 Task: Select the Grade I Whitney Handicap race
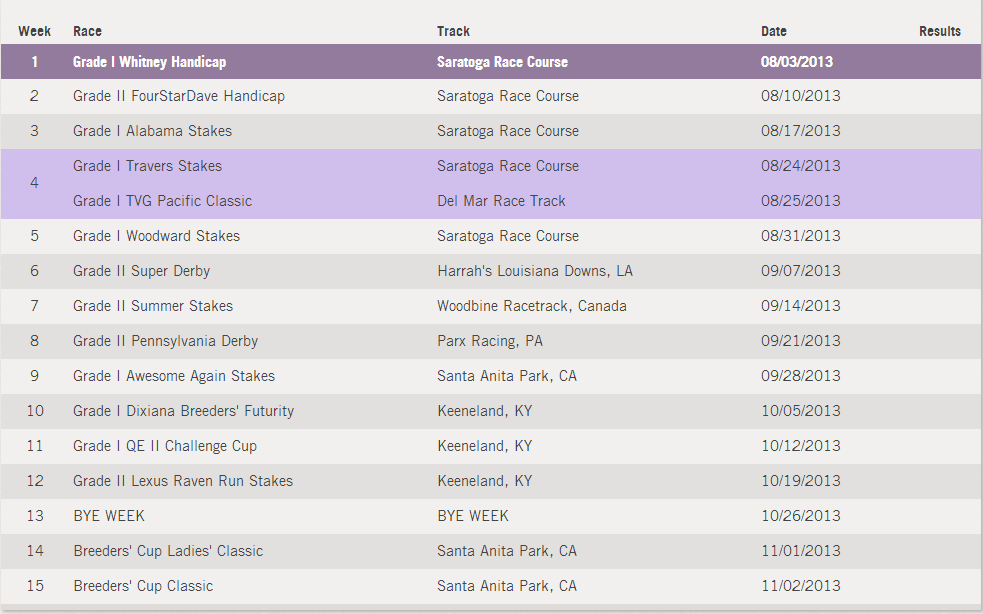[149, 62]
